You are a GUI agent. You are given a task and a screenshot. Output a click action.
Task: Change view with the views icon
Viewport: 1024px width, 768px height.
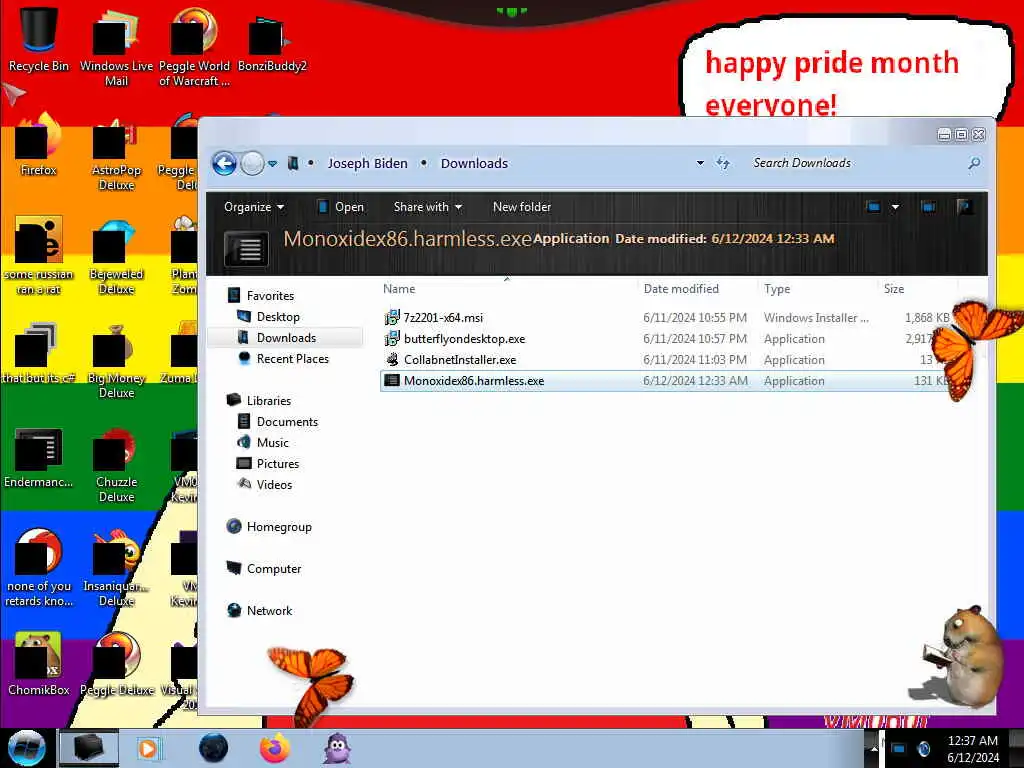pos(873,207)
